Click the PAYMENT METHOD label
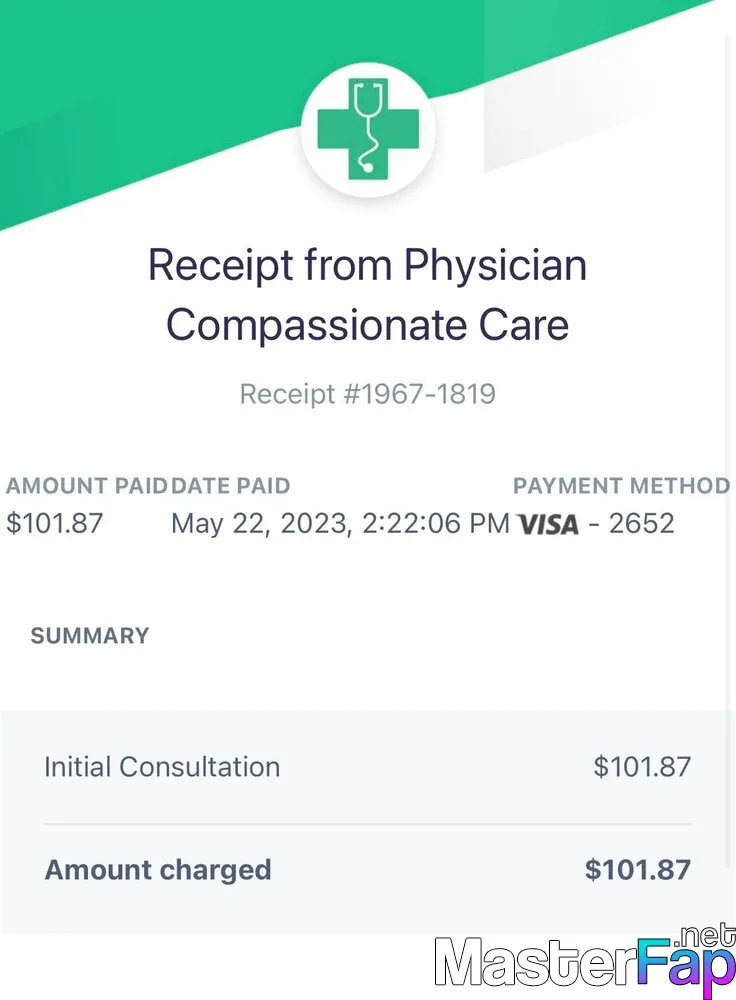This screenshot has width=736, height=1000. coord(622,486)
